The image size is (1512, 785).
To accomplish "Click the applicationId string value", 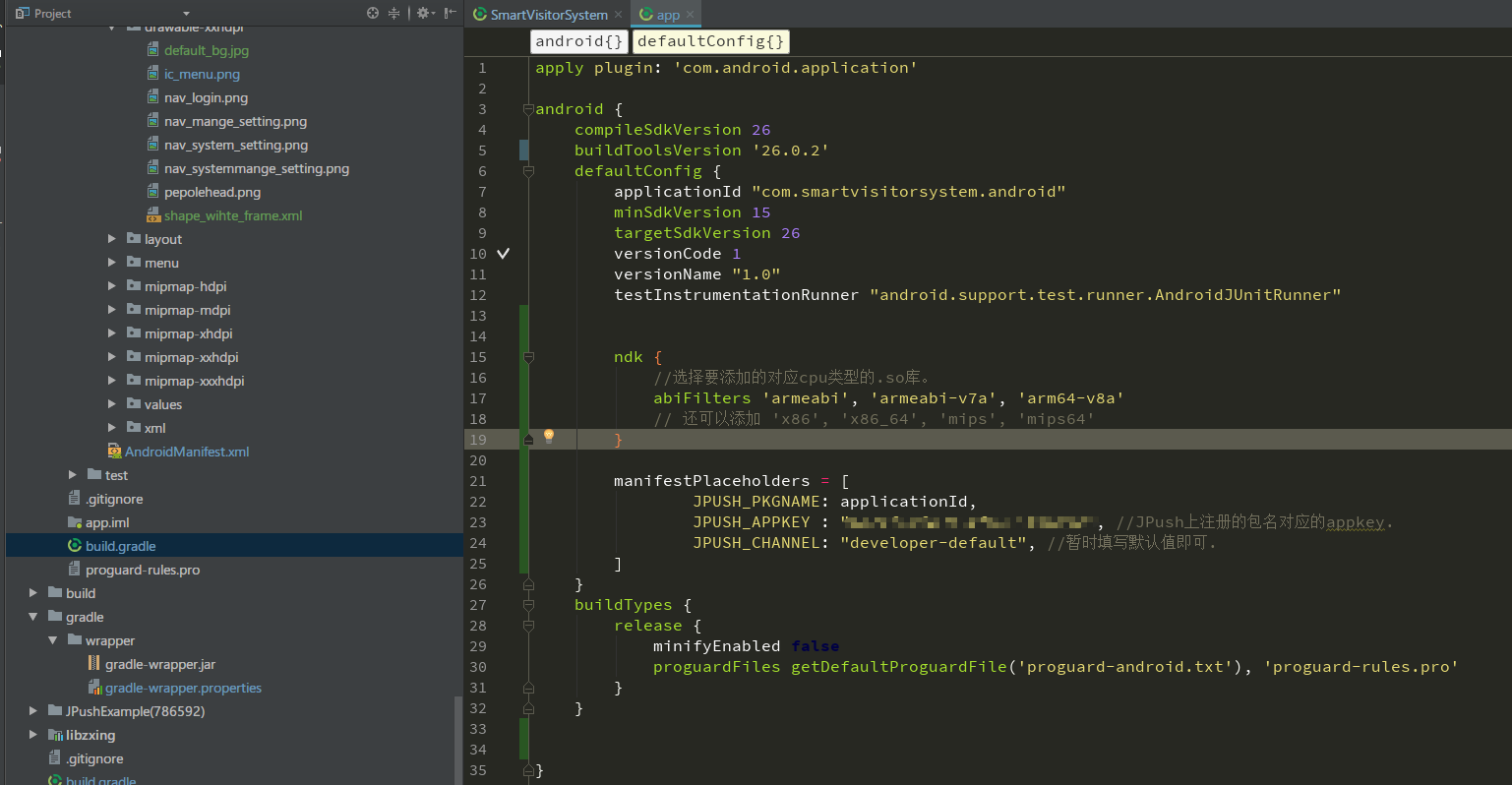I will pyautogui.click(x=908, y=192).
